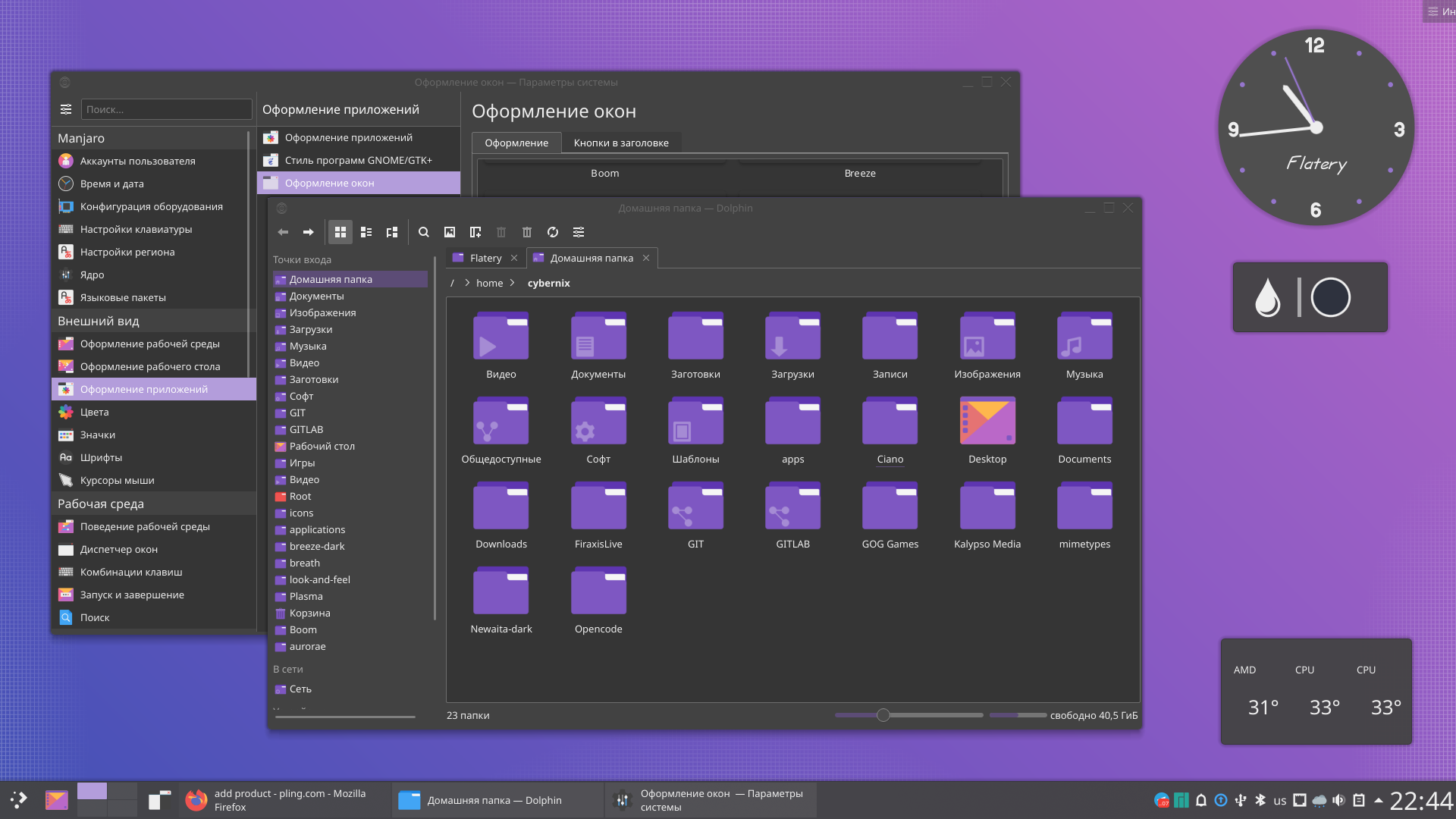
Task: Switch Dolphin to details tree view
Action: coord(392,232)
